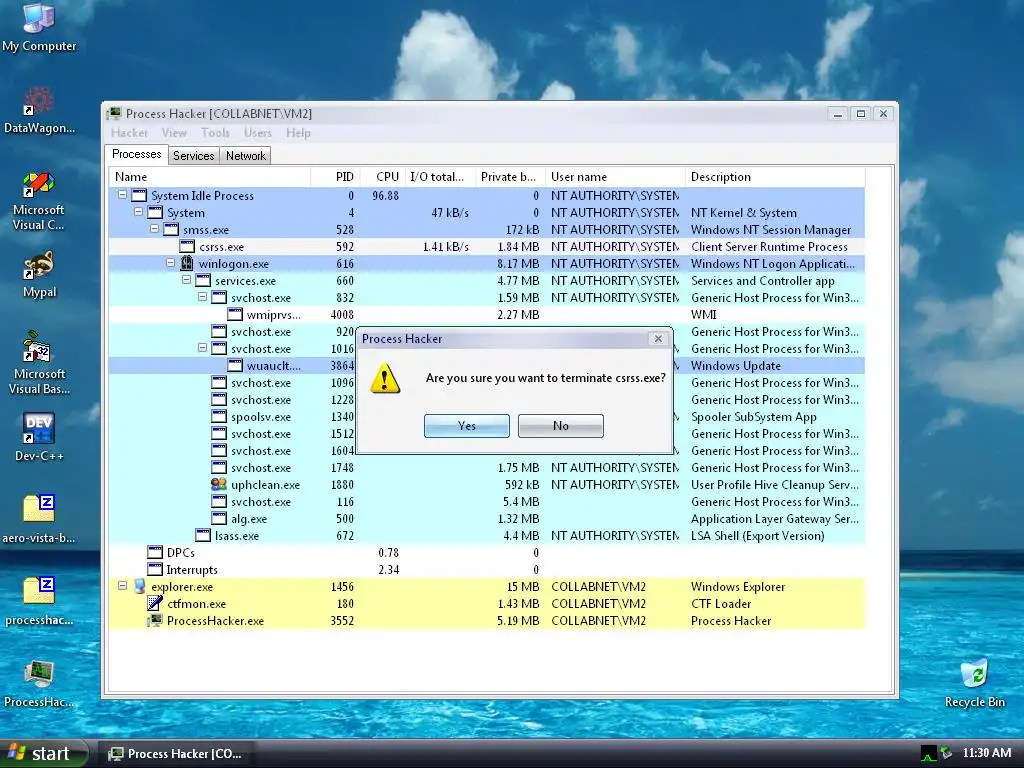
Task: Collapse svchost.exe PID 832 node
Action: pos(202,296)
